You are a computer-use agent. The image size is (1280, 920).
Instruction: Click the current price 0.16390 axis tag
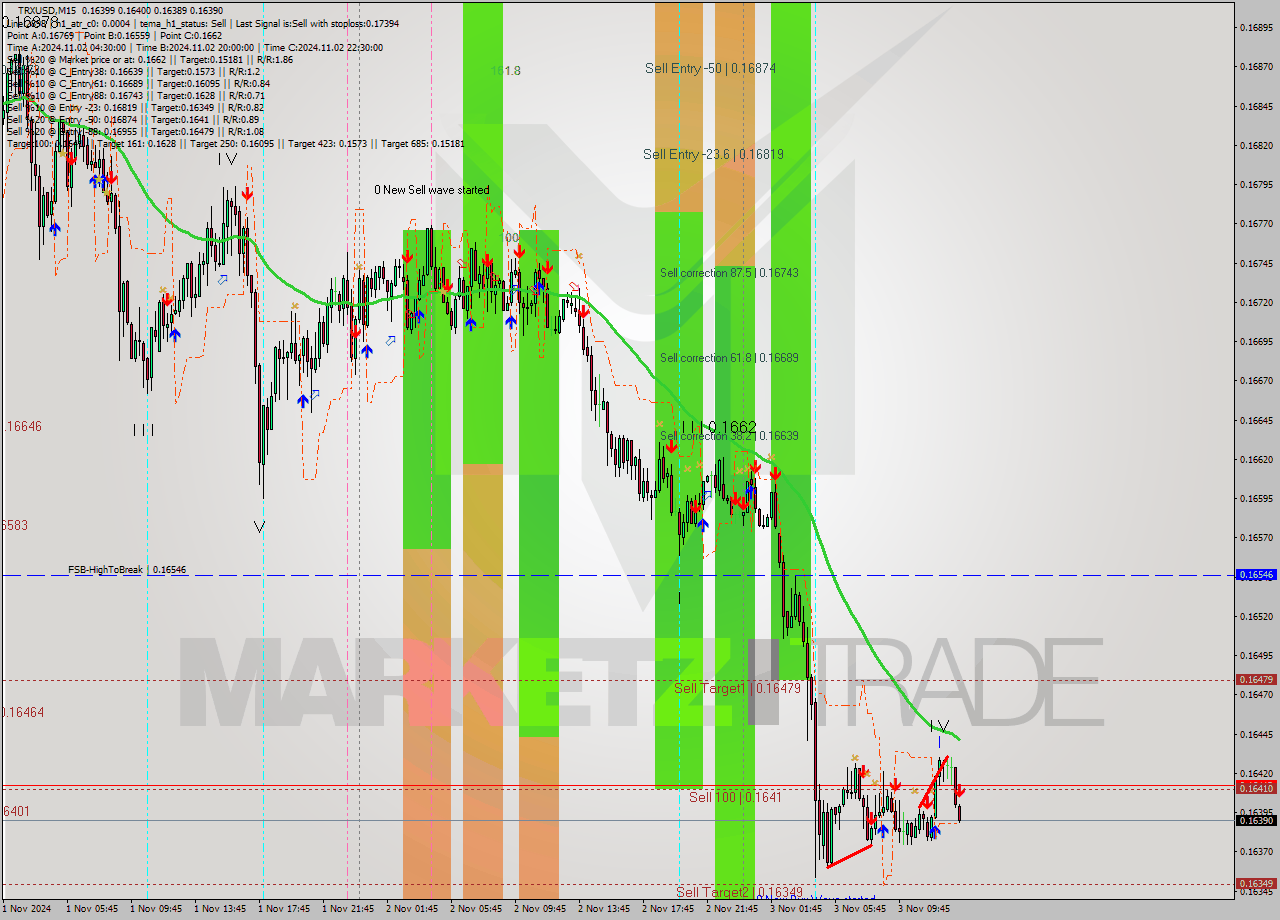point(1256,820)
